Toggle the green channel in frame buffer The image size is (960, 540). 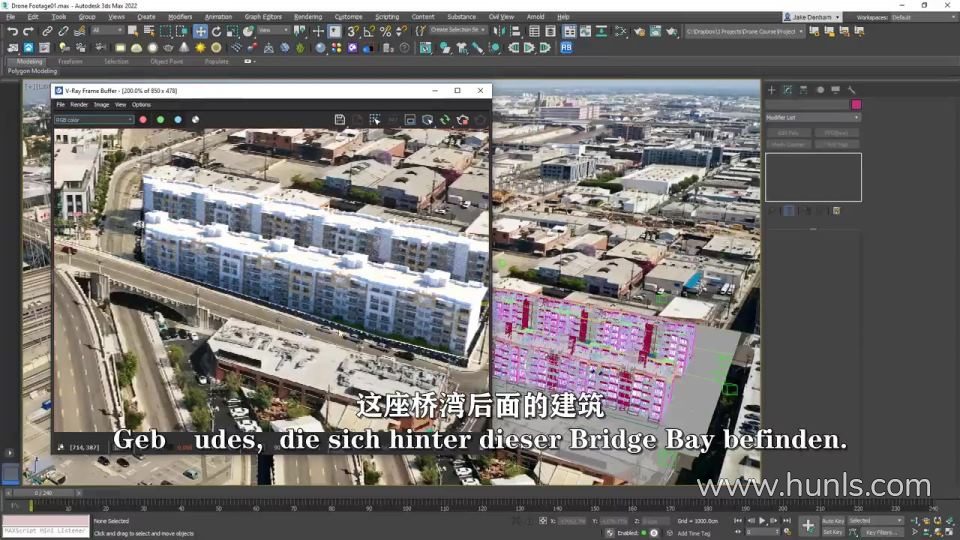(x=160, y=120)
